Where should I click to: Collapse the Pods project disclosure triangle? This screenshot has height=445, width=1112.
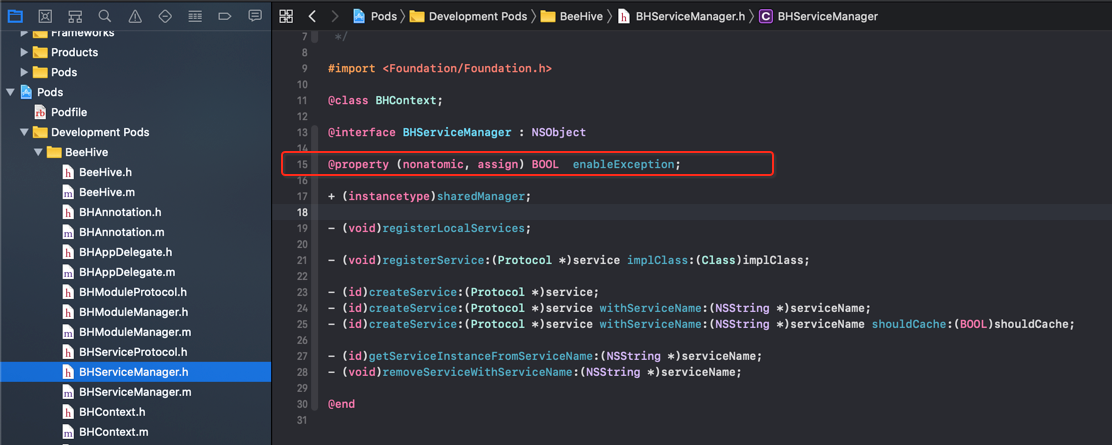[10, 92]
